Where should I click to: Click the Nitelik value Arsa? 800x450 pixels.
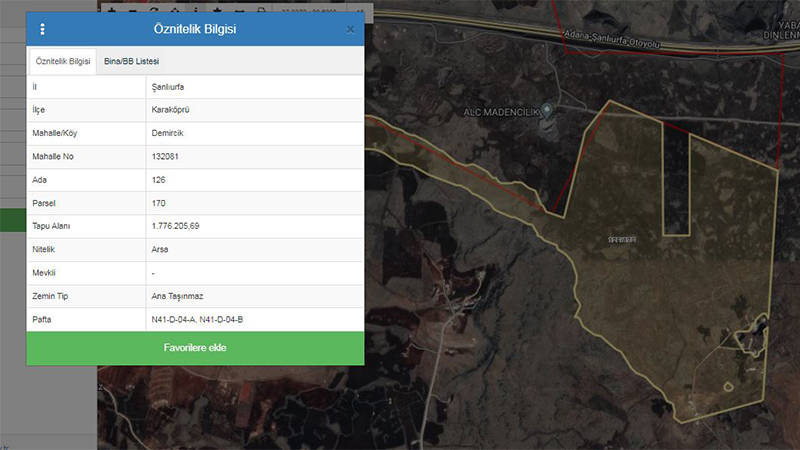tap(160, 249)
